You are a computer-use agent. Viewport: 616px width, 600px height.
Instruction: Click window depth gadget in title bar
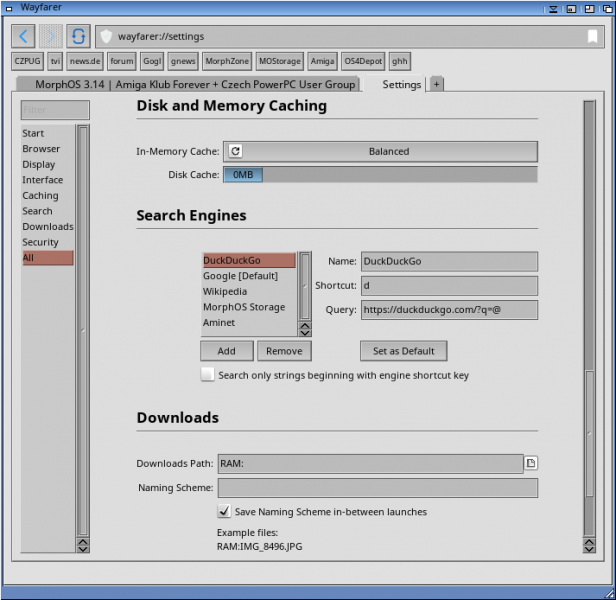click(607, 9)
